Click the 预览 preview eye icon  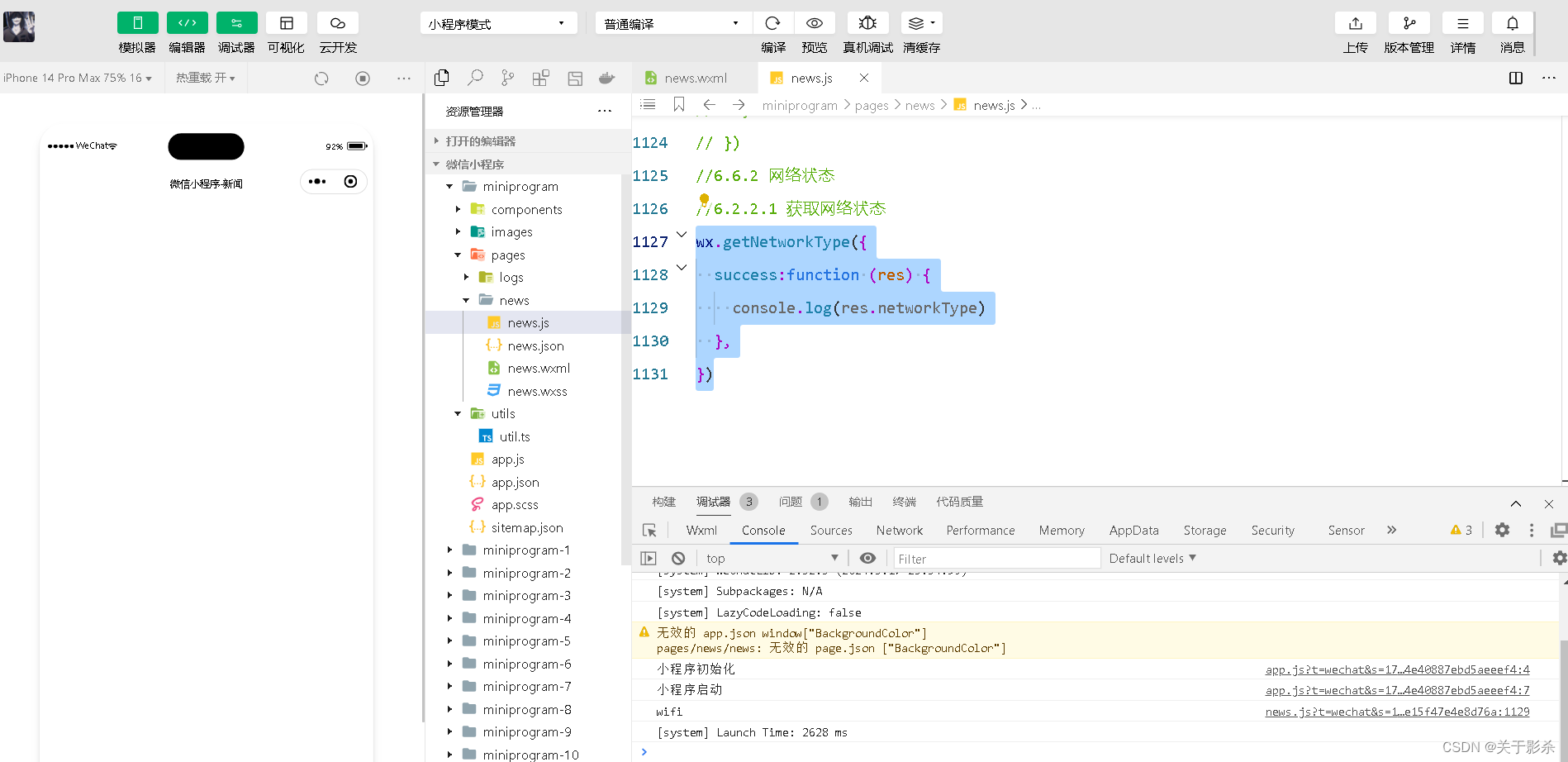pos(815,23)
